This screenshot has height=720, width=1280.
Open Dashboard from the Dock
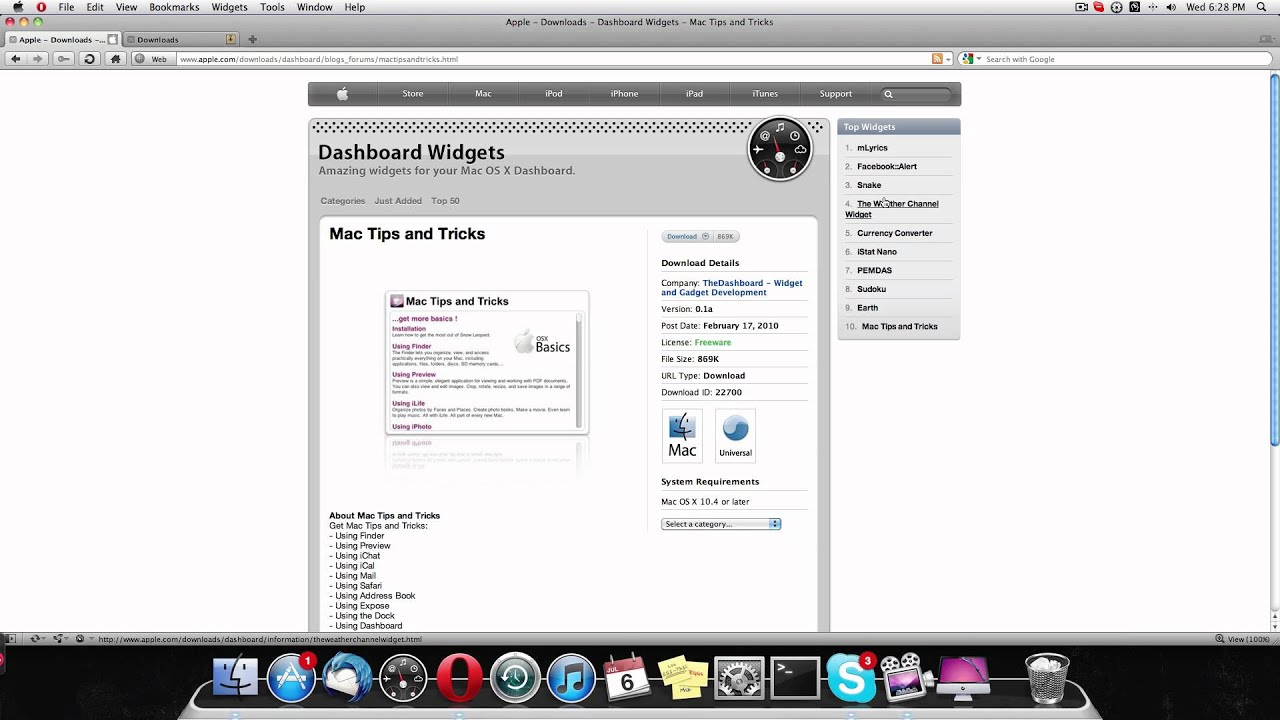404,678
